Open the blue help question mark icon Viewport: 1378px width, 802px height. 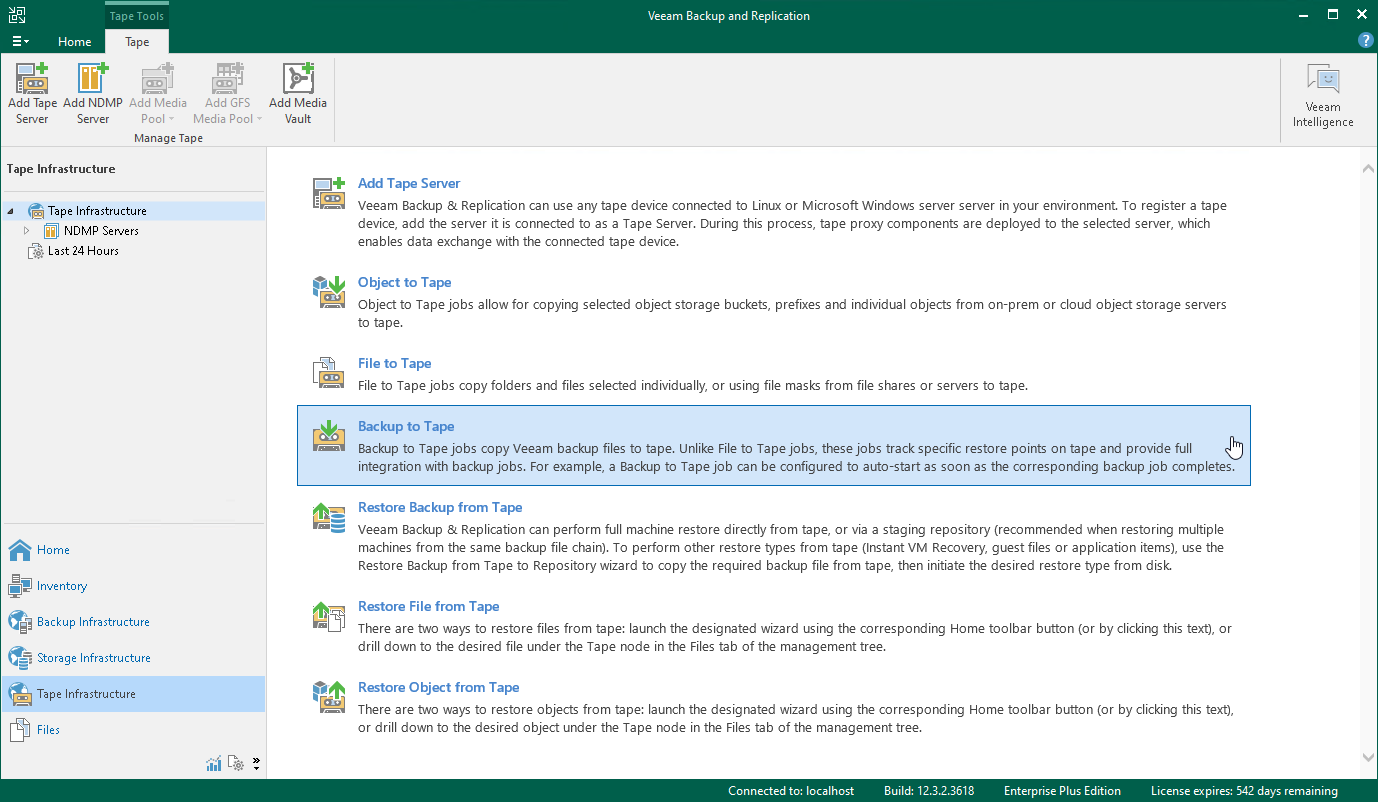point(1365,41)
